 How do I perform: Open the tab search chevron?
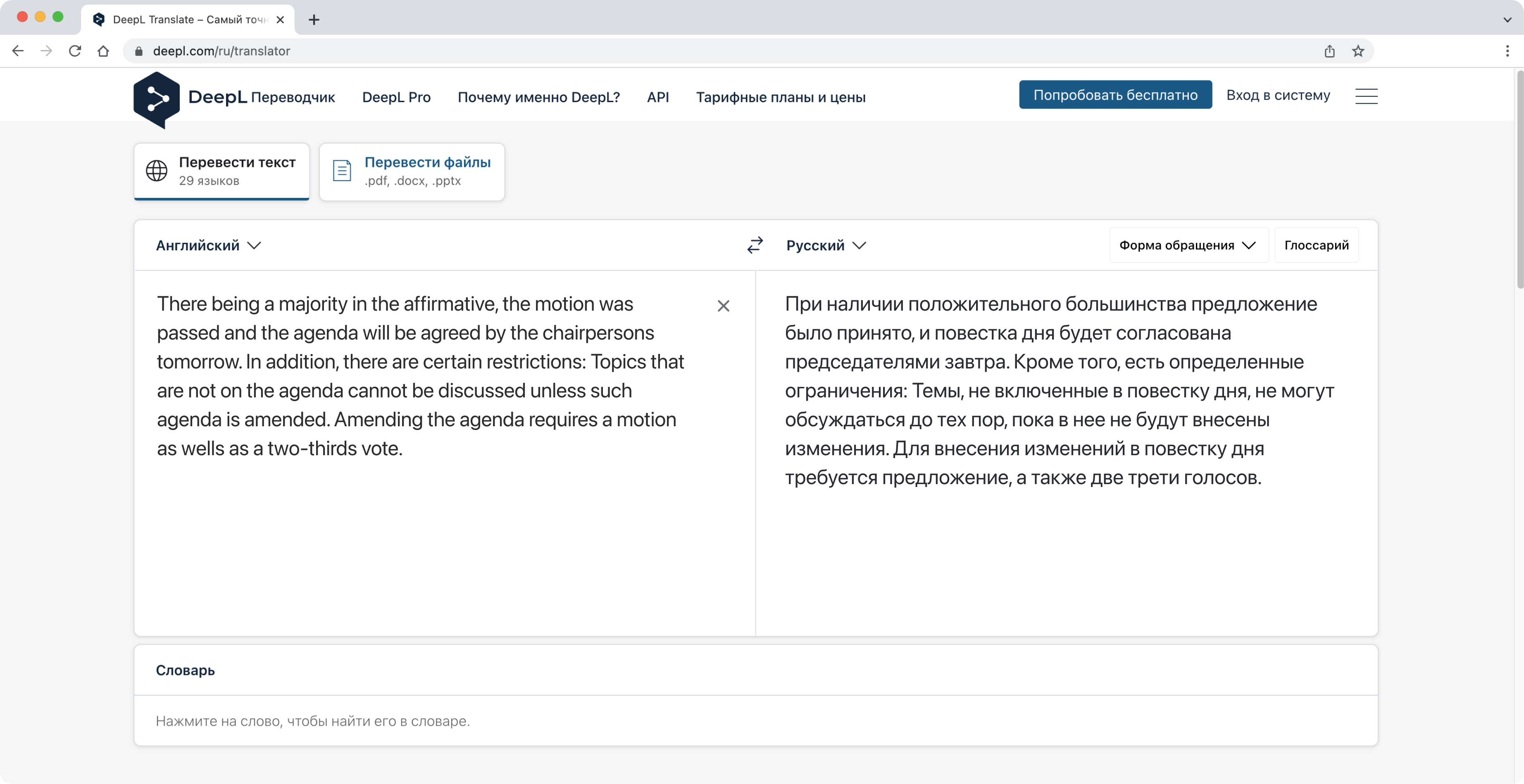[1507, 19]
